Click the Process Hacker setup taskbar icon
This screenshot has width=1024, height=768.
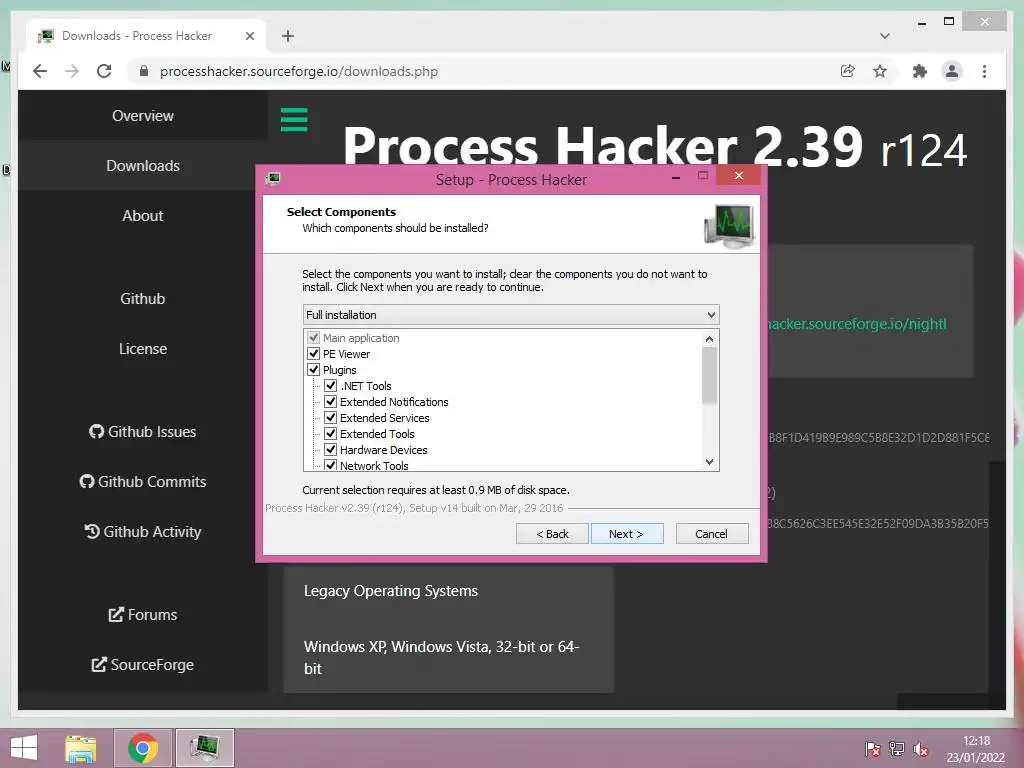205,748
